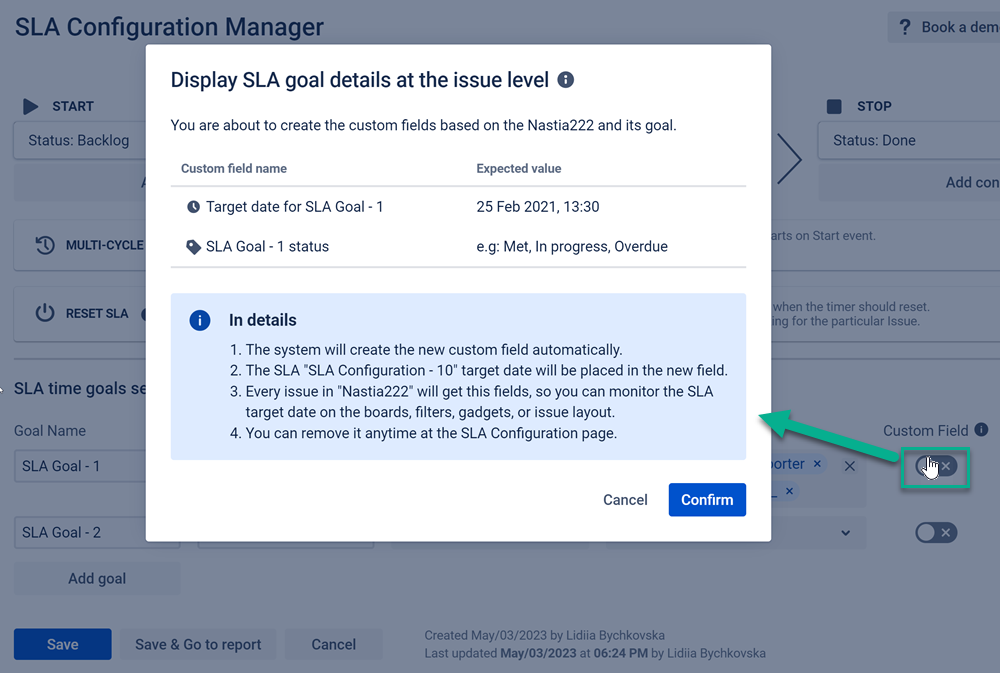Click the START play triangle icon
Screen dimensions: 1000x673
click(31, 106)
